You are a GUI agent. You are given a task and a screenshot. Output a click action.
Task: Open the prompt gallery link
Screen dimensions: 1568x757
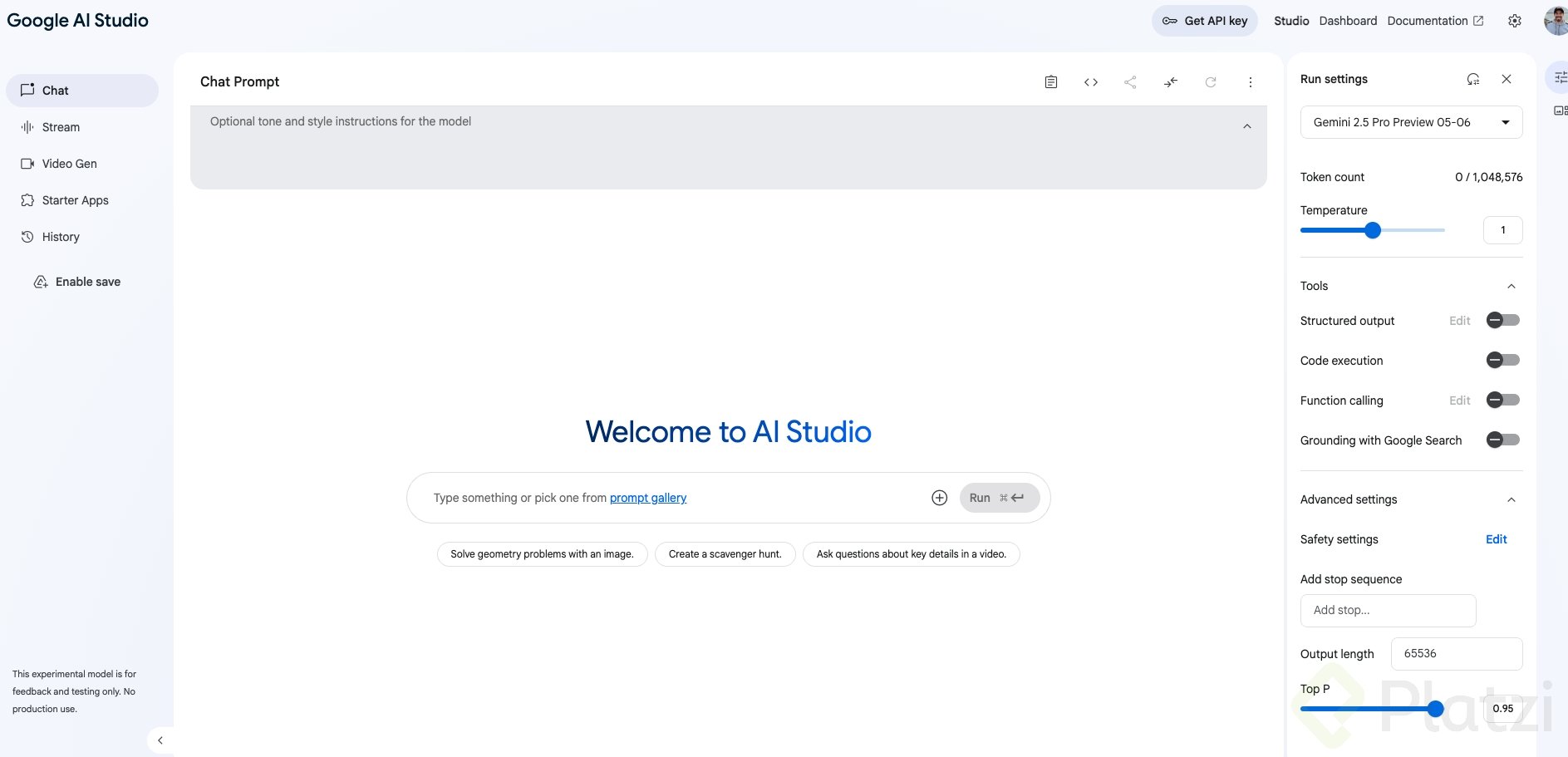pos(648,498)
